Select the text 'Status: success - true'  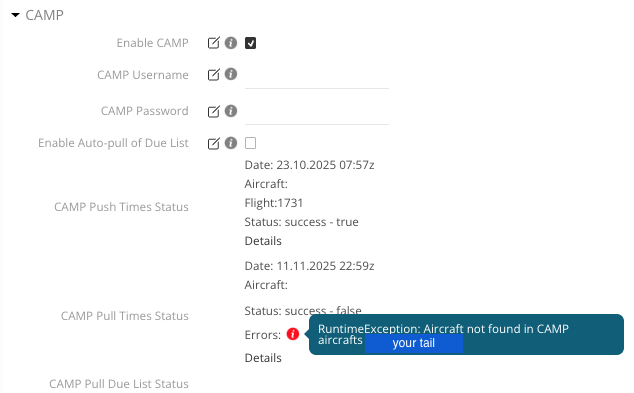click(x=301, y=222)
